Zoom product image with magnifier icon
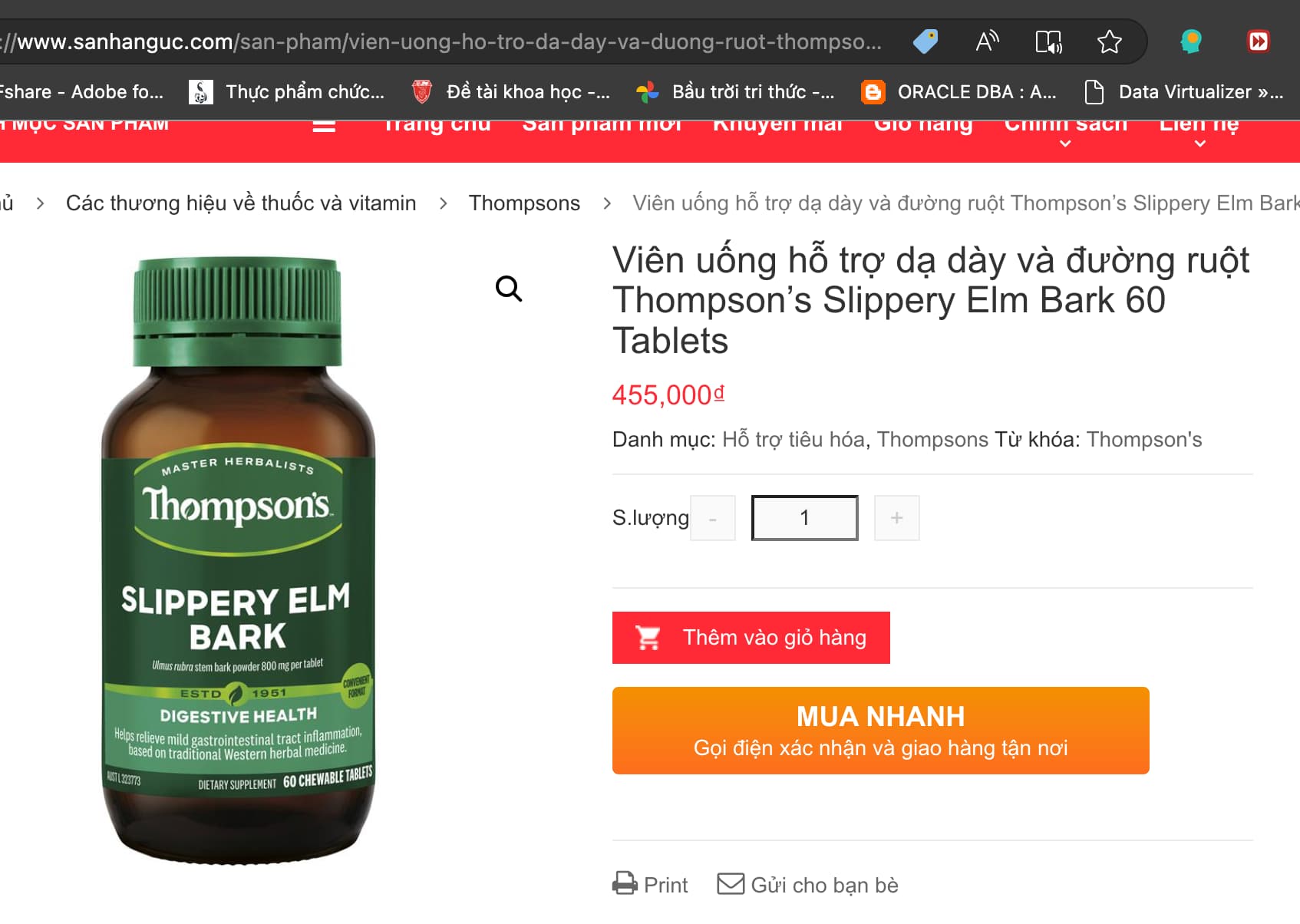The height and width of the screenshot is (924, 1300). coord(509,289)
